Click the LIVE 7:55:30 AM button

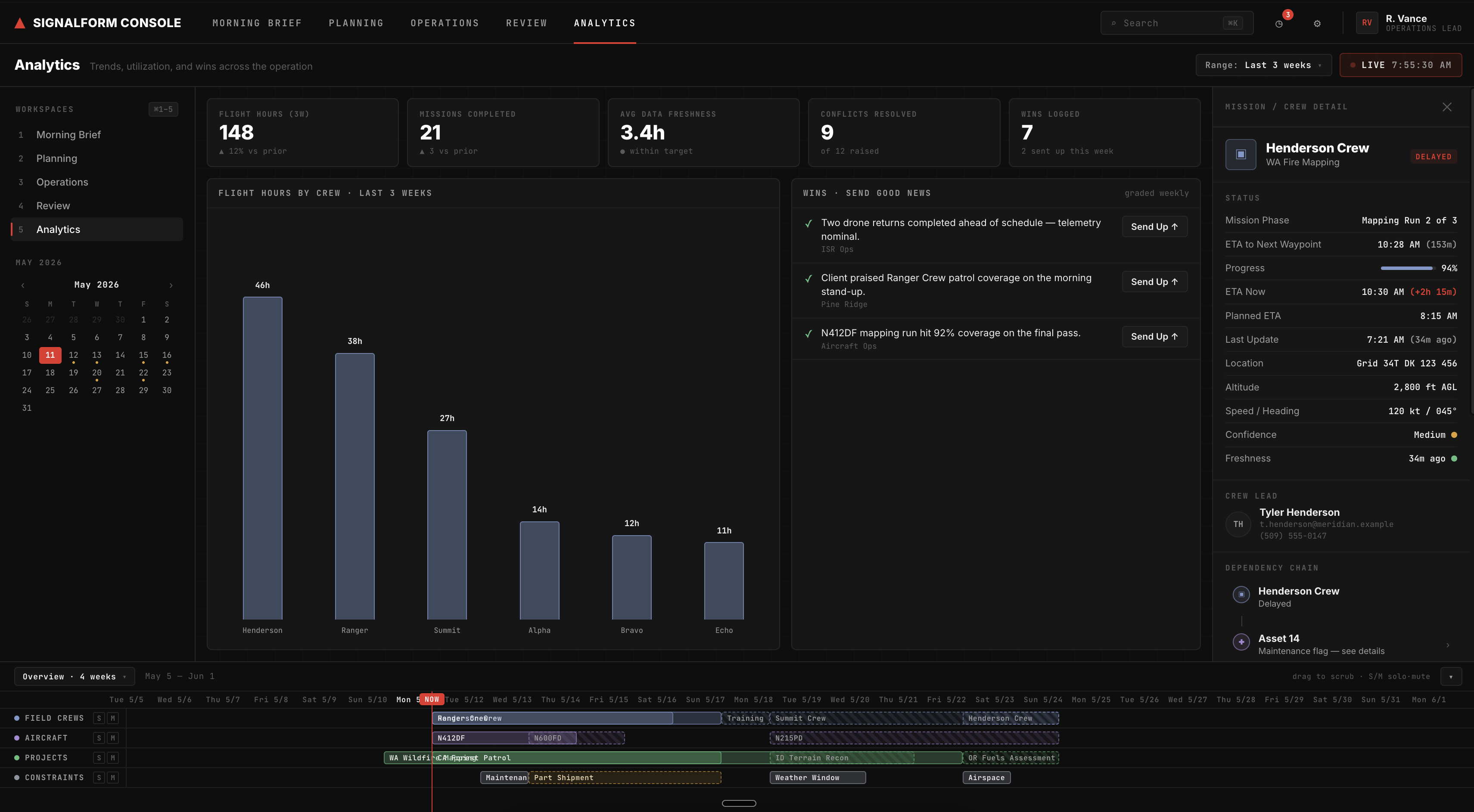click(x=1400, y=65)
